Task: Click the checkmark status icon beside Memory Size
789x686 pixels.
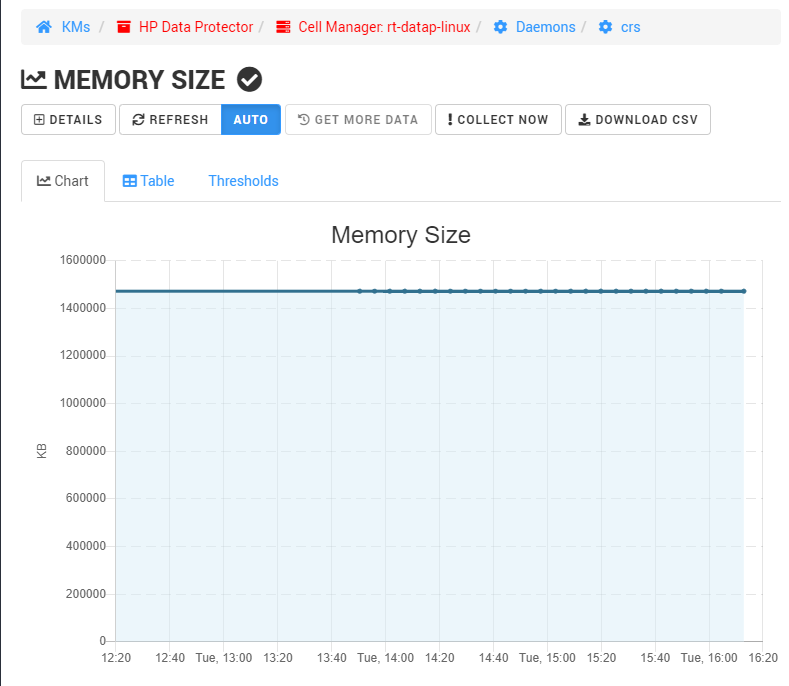Action: pos(249,79)
